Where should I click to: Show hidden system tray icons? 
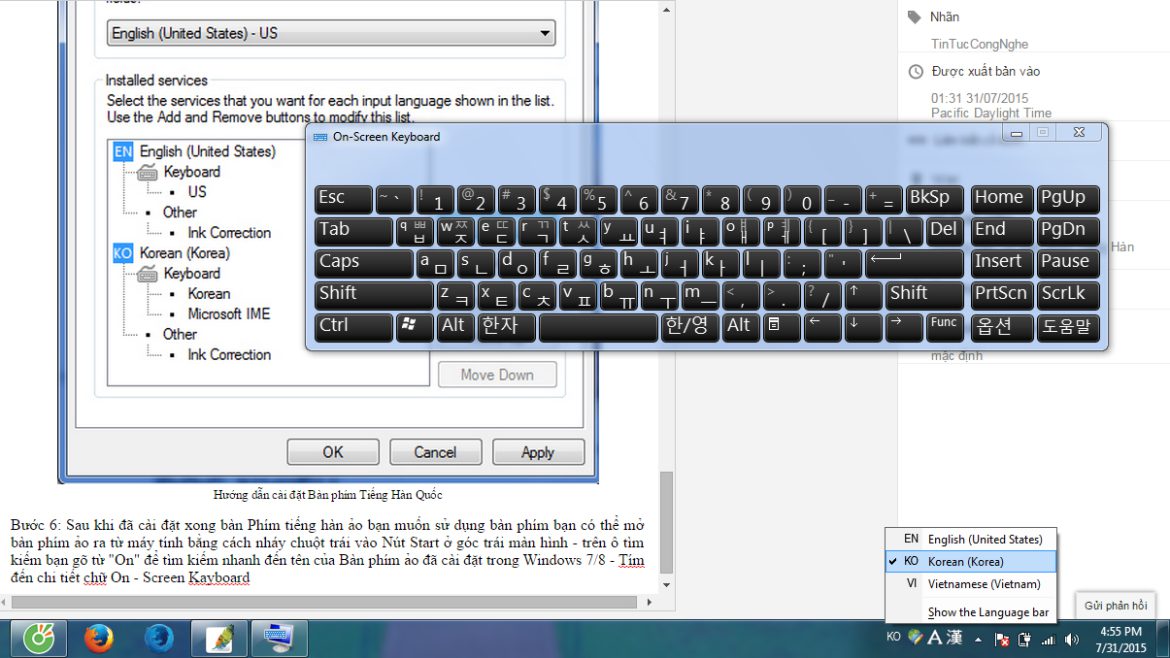coord(978,638)
